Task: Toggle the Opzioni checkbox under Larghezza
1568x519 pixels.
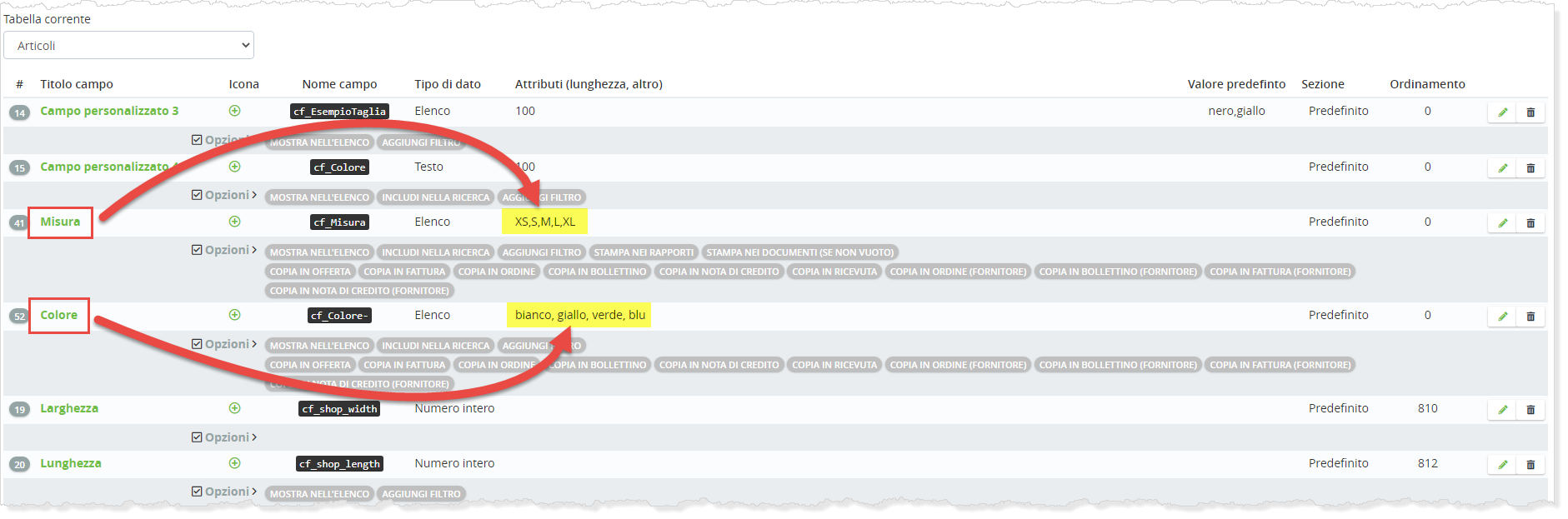Action: (x=197, y=437)
